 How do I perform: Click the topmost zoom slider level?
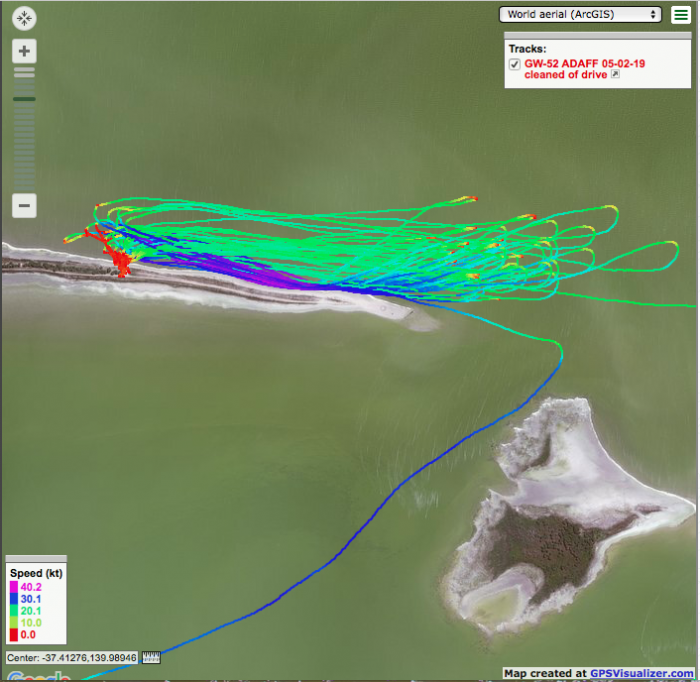(24, 68)
